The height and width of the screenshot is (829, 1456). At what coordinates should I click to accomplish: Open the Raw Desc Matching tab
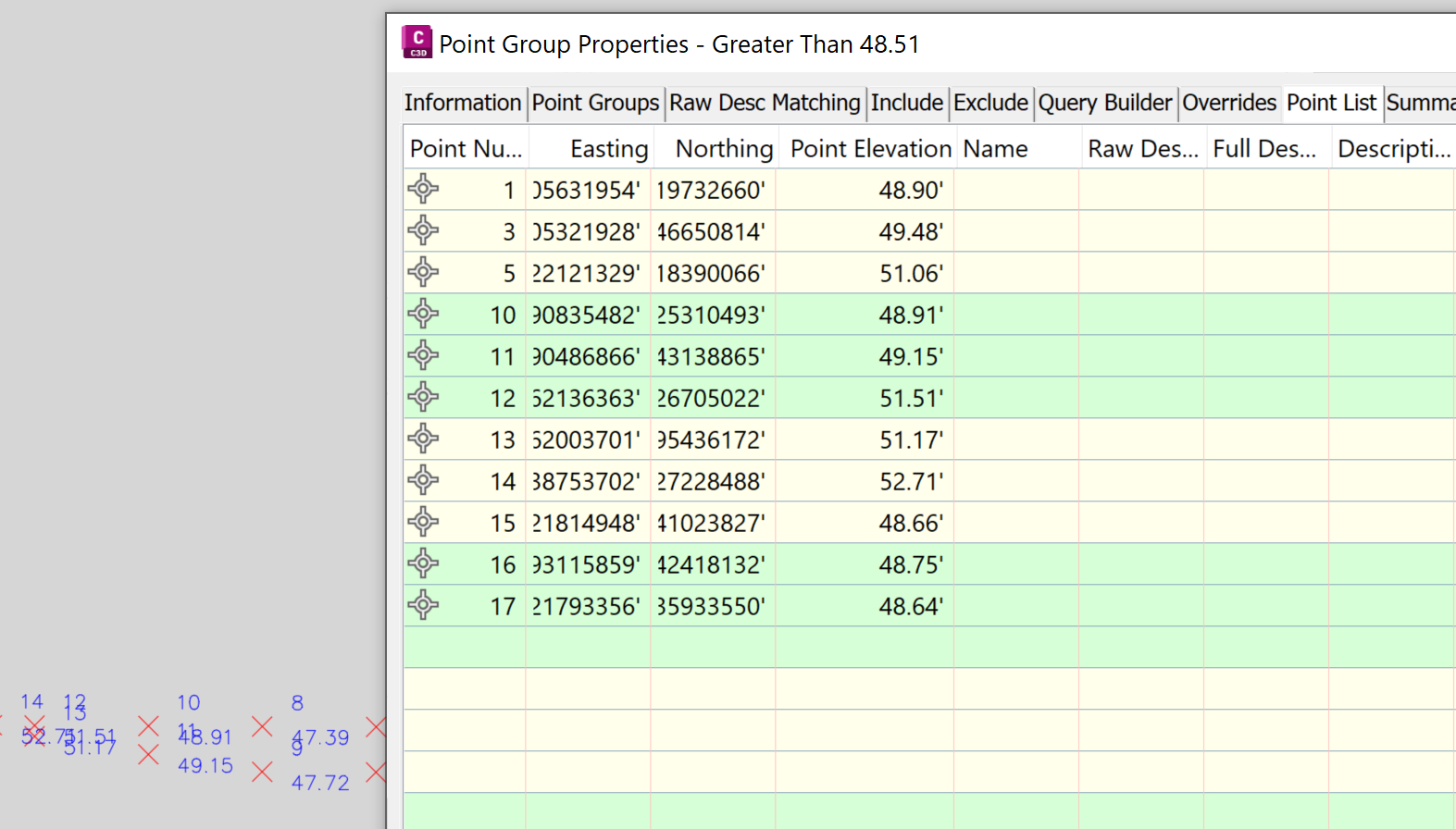765,103
